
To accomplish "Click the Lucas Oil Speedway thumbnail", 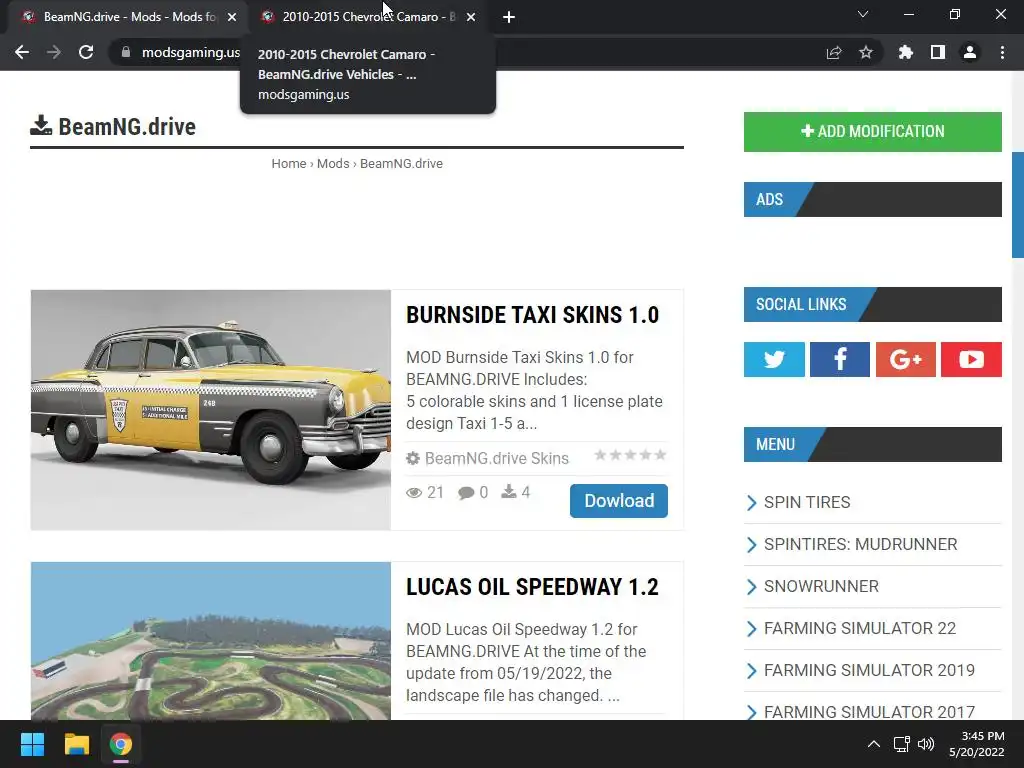I will pyautogui.click(x=211, y=641).
